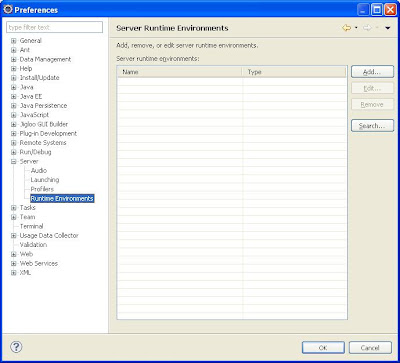This screenshot has width=400, height=363.
Task: Expand the Remote Systems node
Action: point(14,143)
